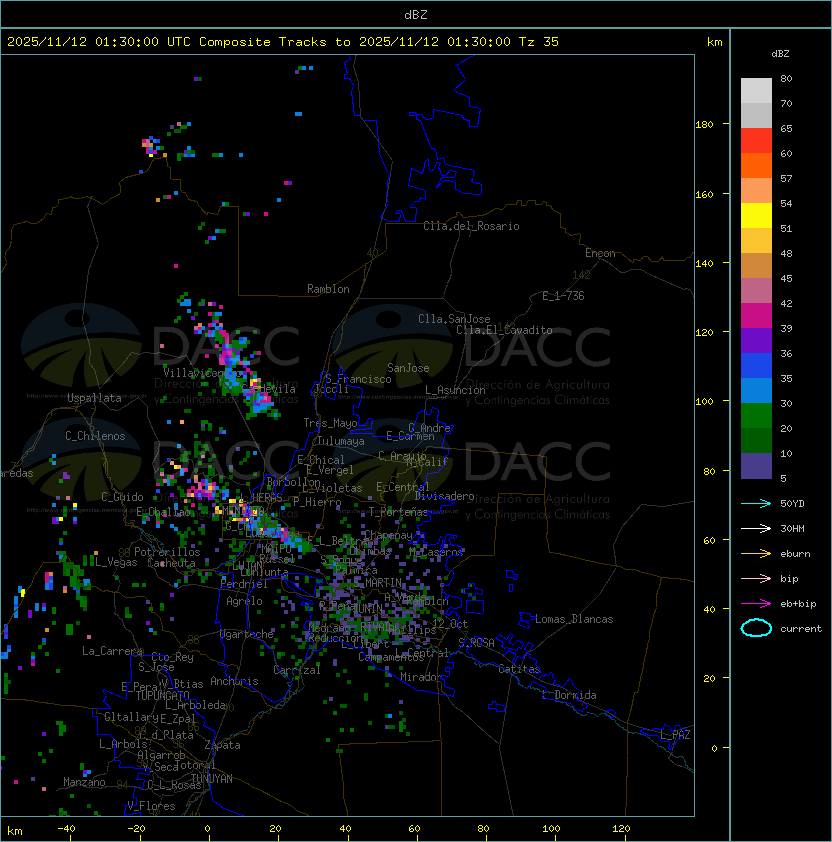Select the 'S_Francisco' map label
The image size is (832, 842).
[x=358, y=379]
